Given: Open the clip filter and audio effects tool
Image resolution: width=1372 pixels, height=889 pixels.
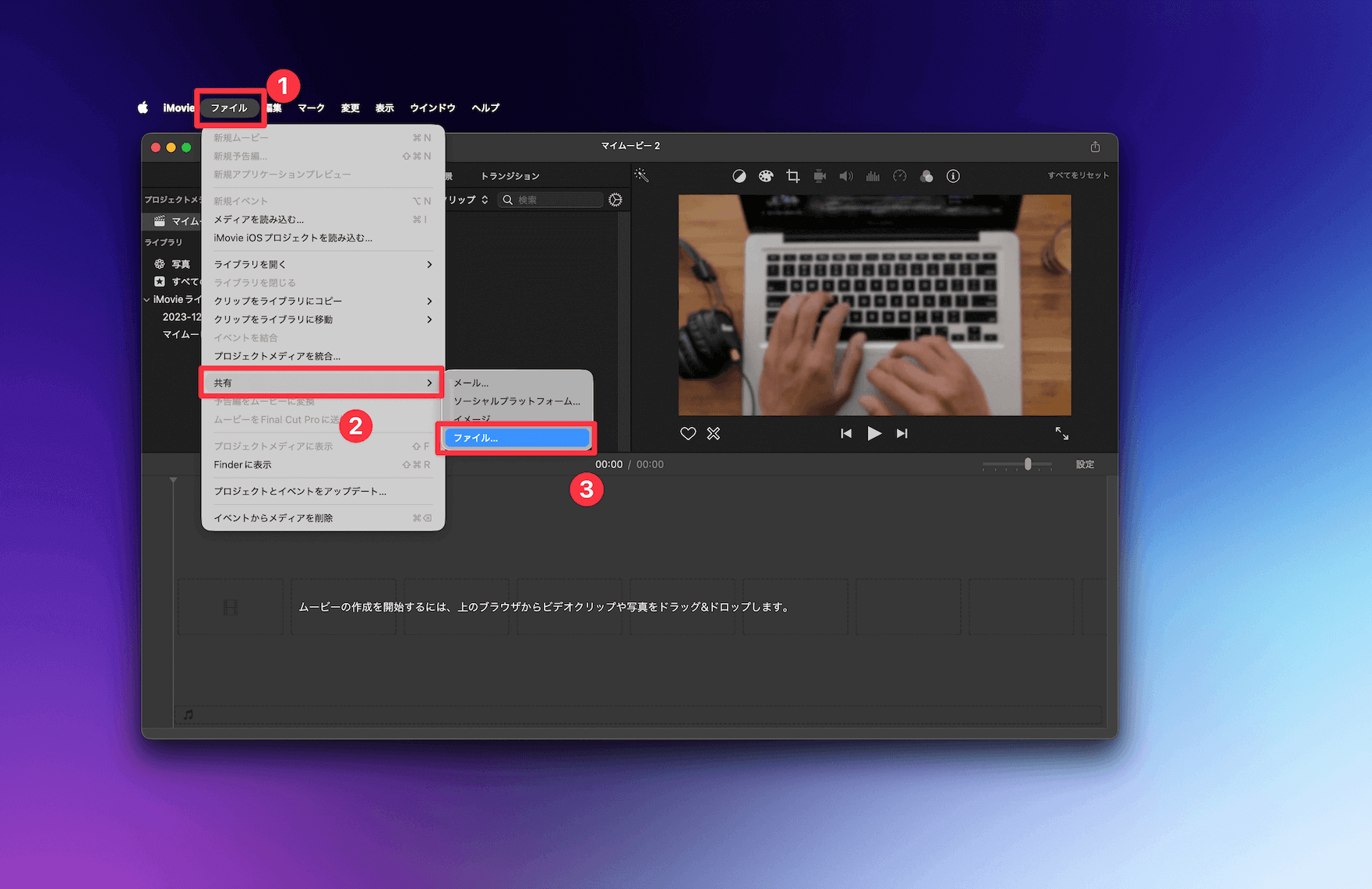Looking at the screenshot, I should pyautogui.click(x=926, y=176).
